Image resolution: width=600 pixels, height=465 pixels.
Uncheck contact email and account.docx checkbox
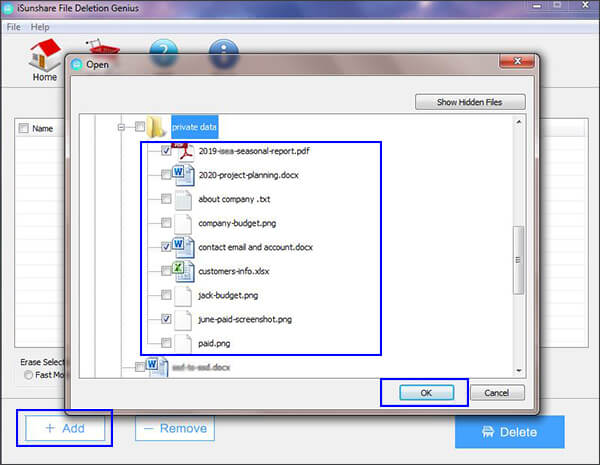pyautogui.click(x=166, y=247)
